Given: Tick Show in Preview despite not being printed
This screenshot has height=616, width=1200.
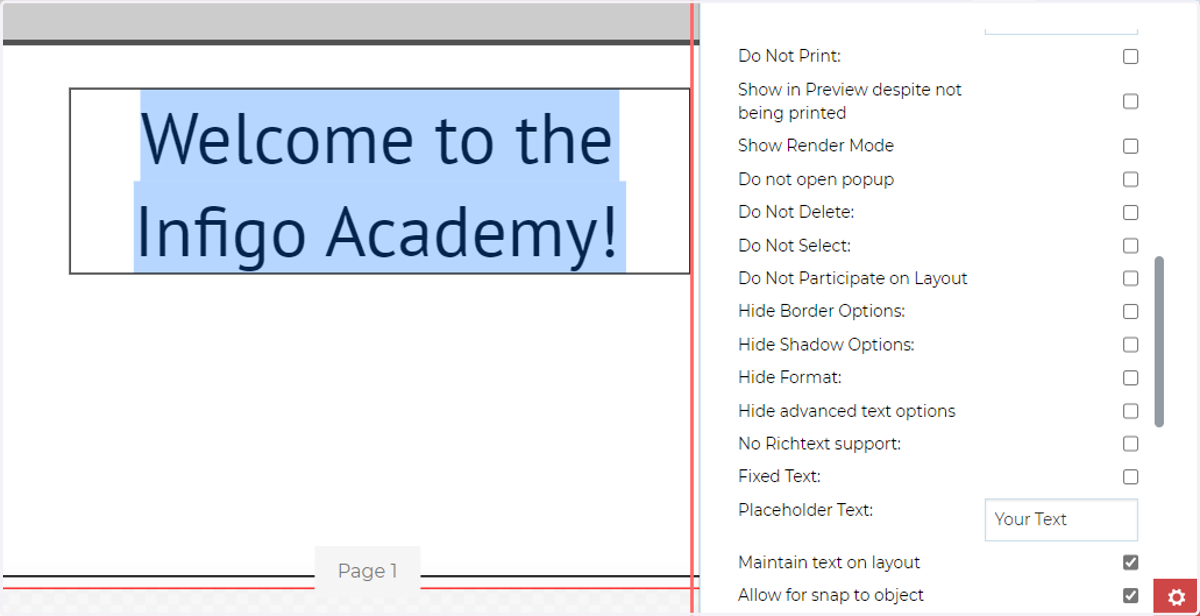Looking at the screenshot, I should [1130, 101].
